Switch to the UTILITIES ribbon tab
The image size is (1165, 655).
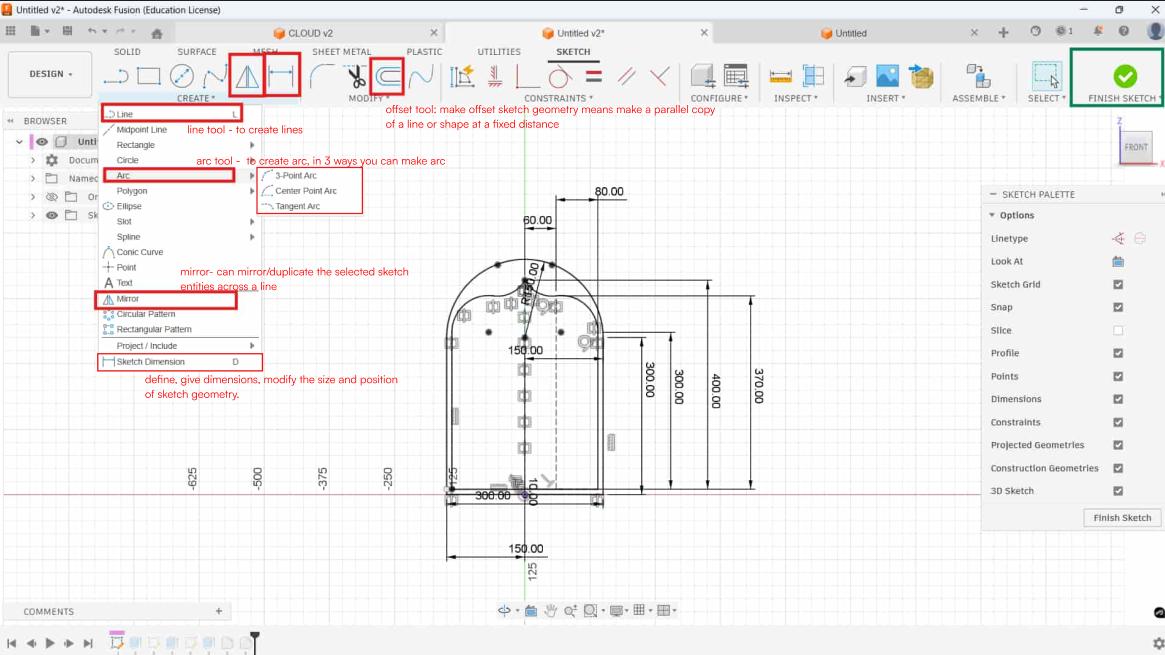(x=499, y=52)
